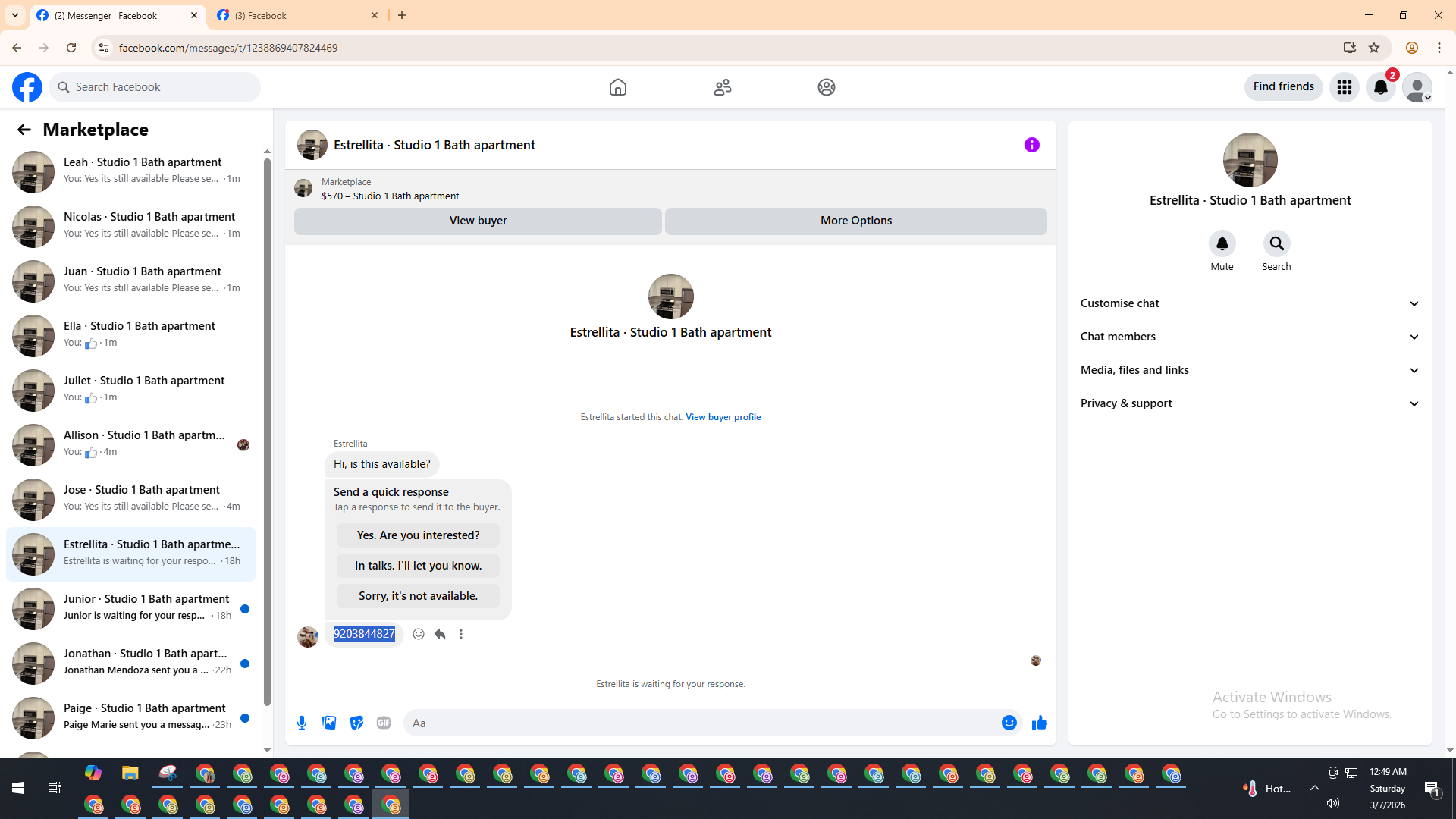Expand Privacy & support section

click(1250, 403)
